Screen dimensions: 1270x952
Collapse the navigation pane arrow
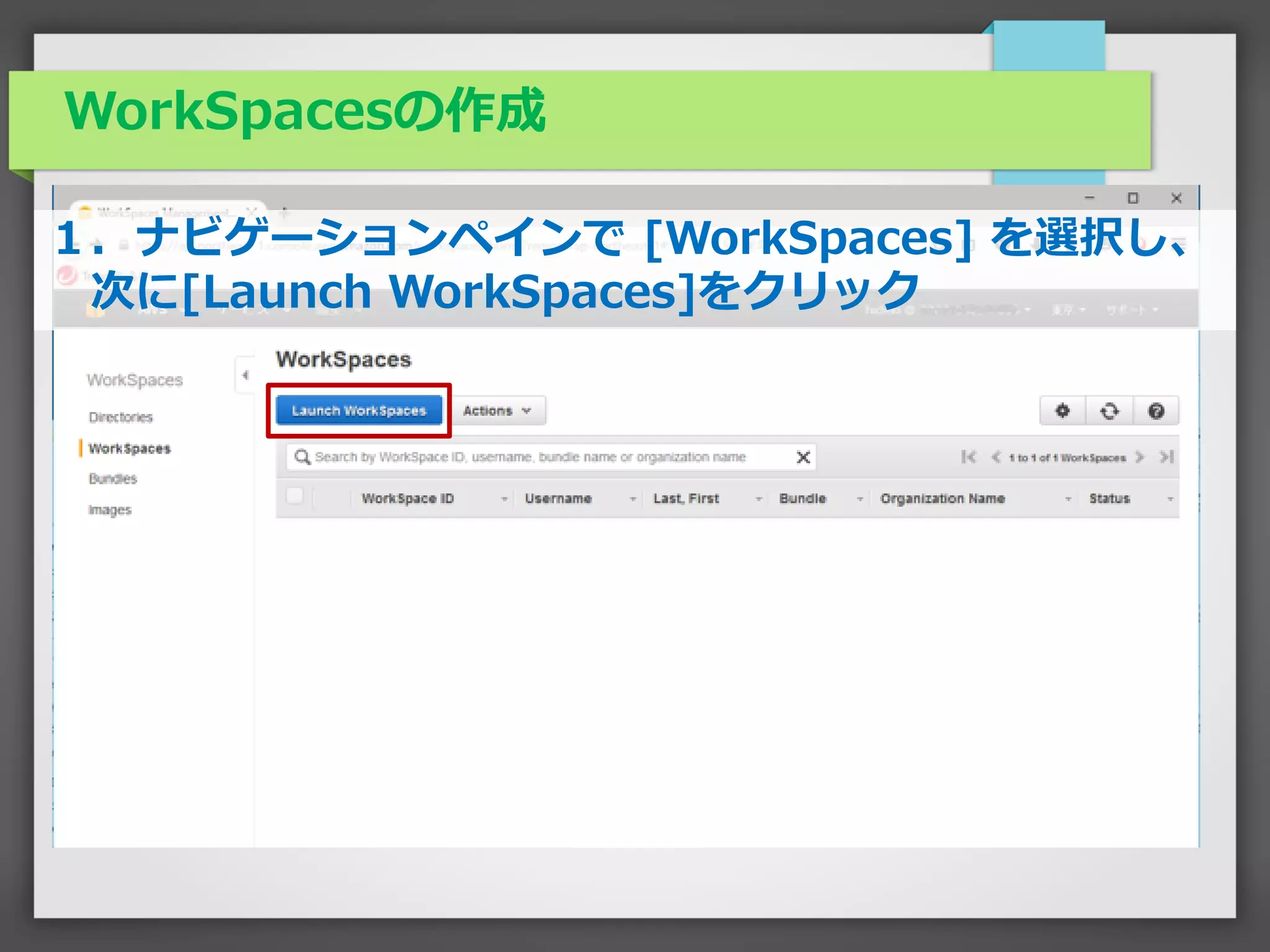[245, 375]
